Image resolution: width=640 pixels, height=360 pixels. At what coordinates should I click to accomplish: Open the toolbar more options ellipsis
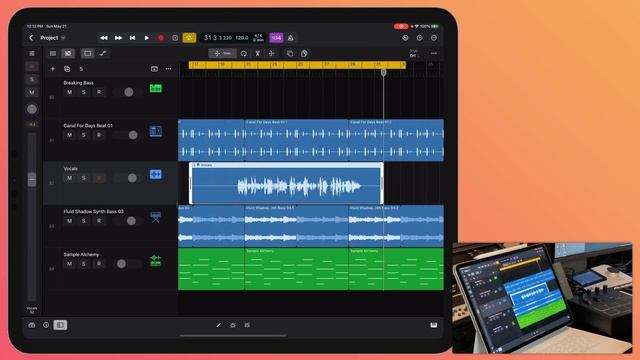[433, 53]
